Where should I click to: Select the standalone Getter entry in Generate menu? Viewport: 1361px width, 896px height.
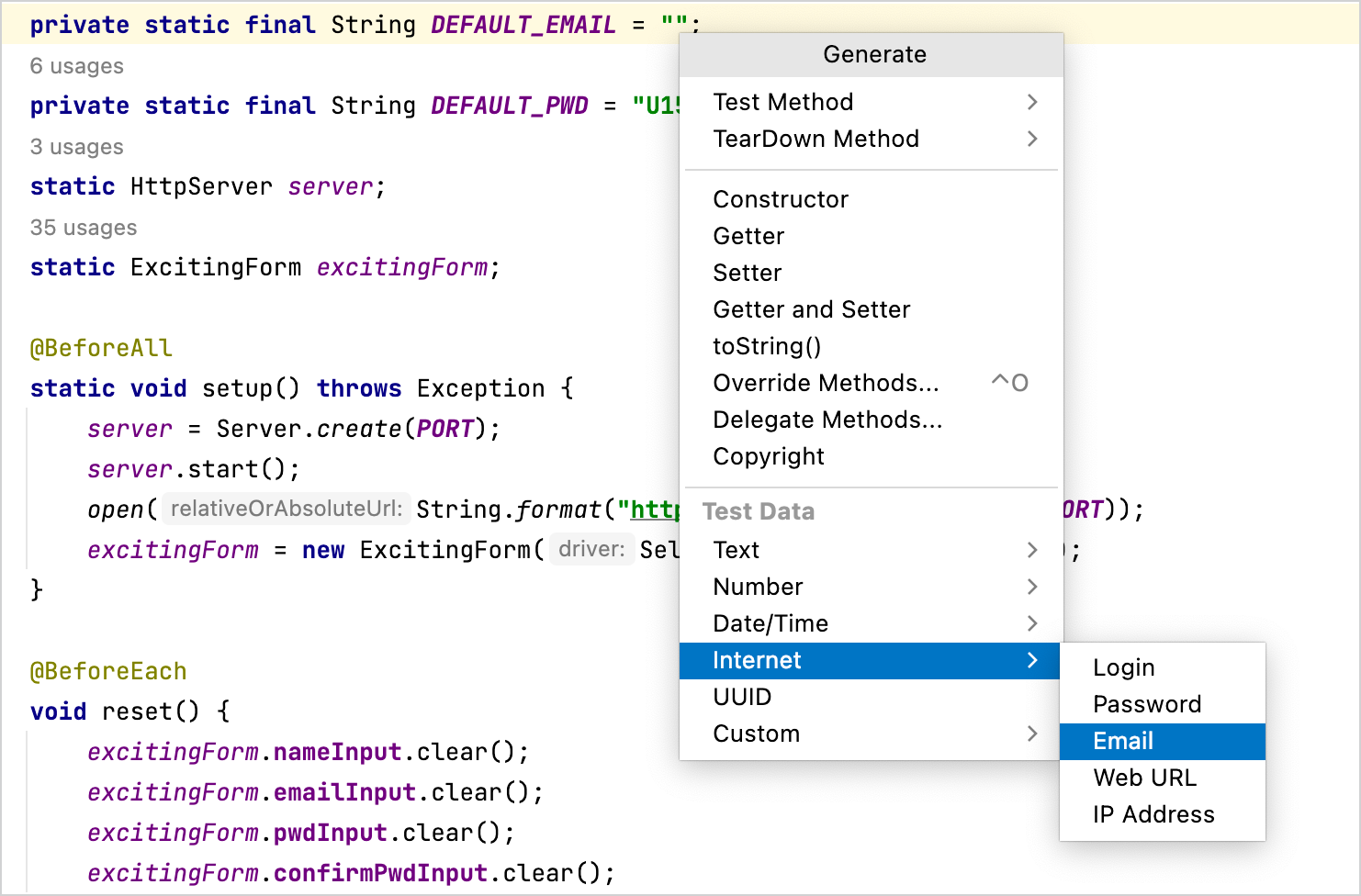pos(871,236)
